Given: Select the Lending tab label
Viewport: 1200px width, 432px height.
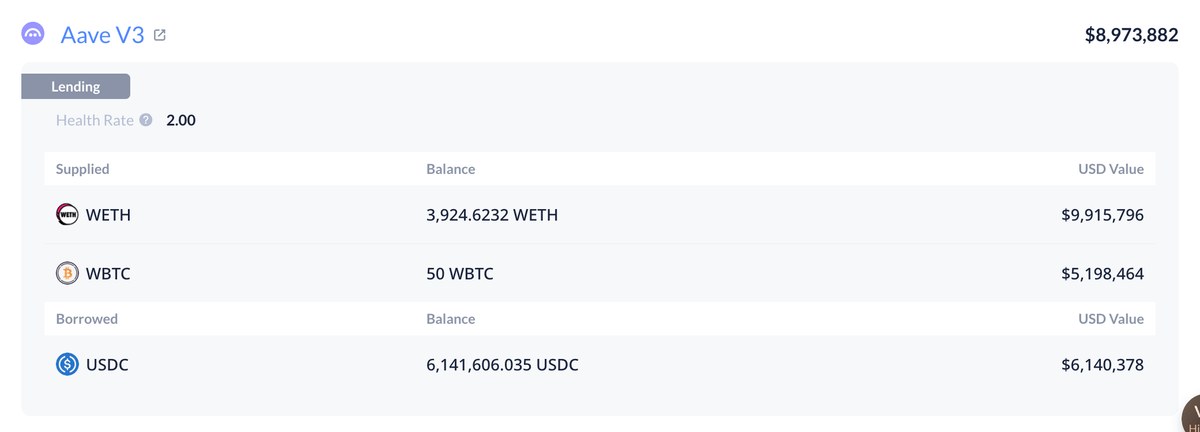Looking at the screenshot, I should pyautogui.click(x=76, y=87).
